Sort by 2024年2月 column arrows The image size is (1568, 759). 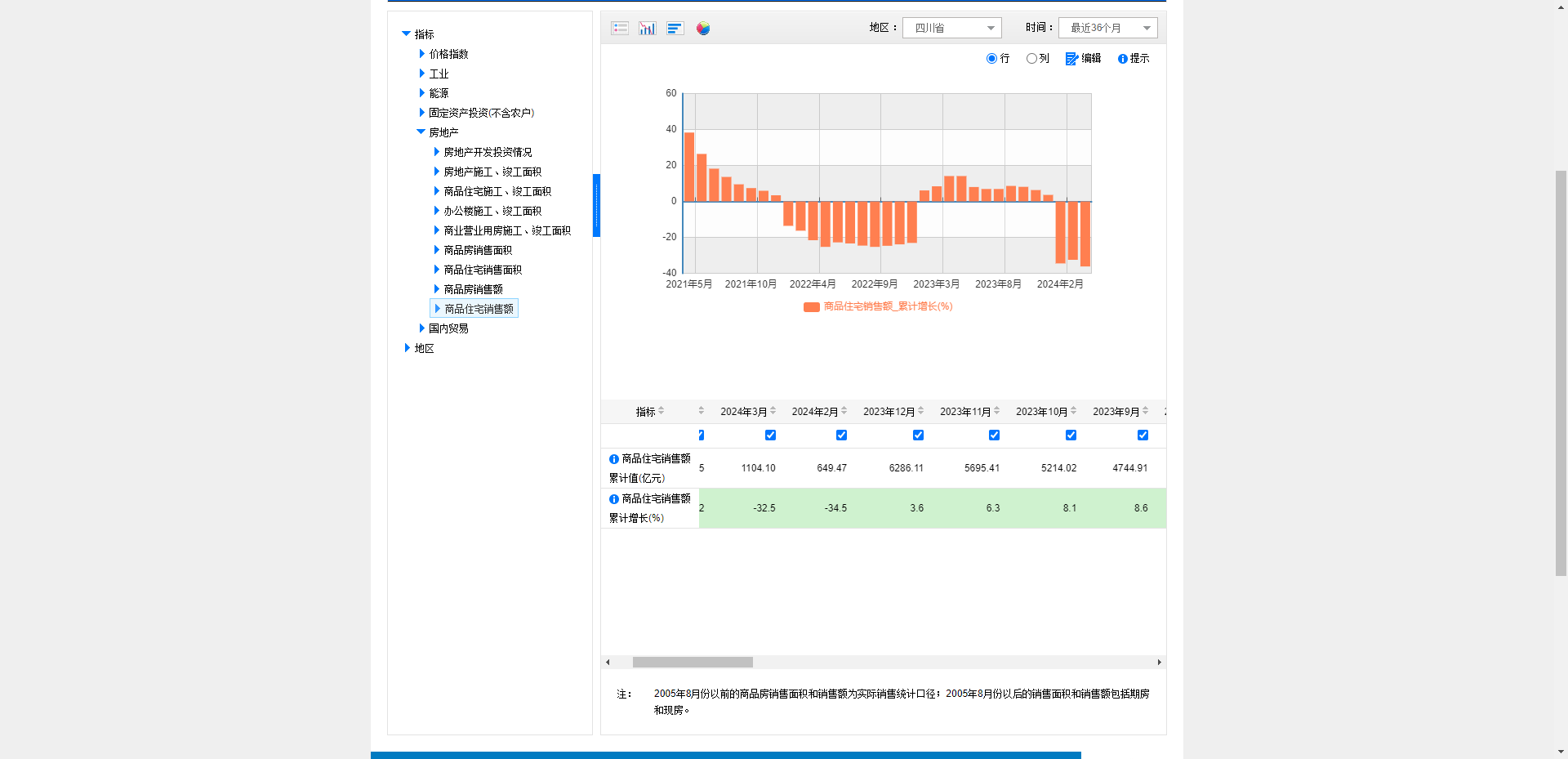tap(844, 411)
